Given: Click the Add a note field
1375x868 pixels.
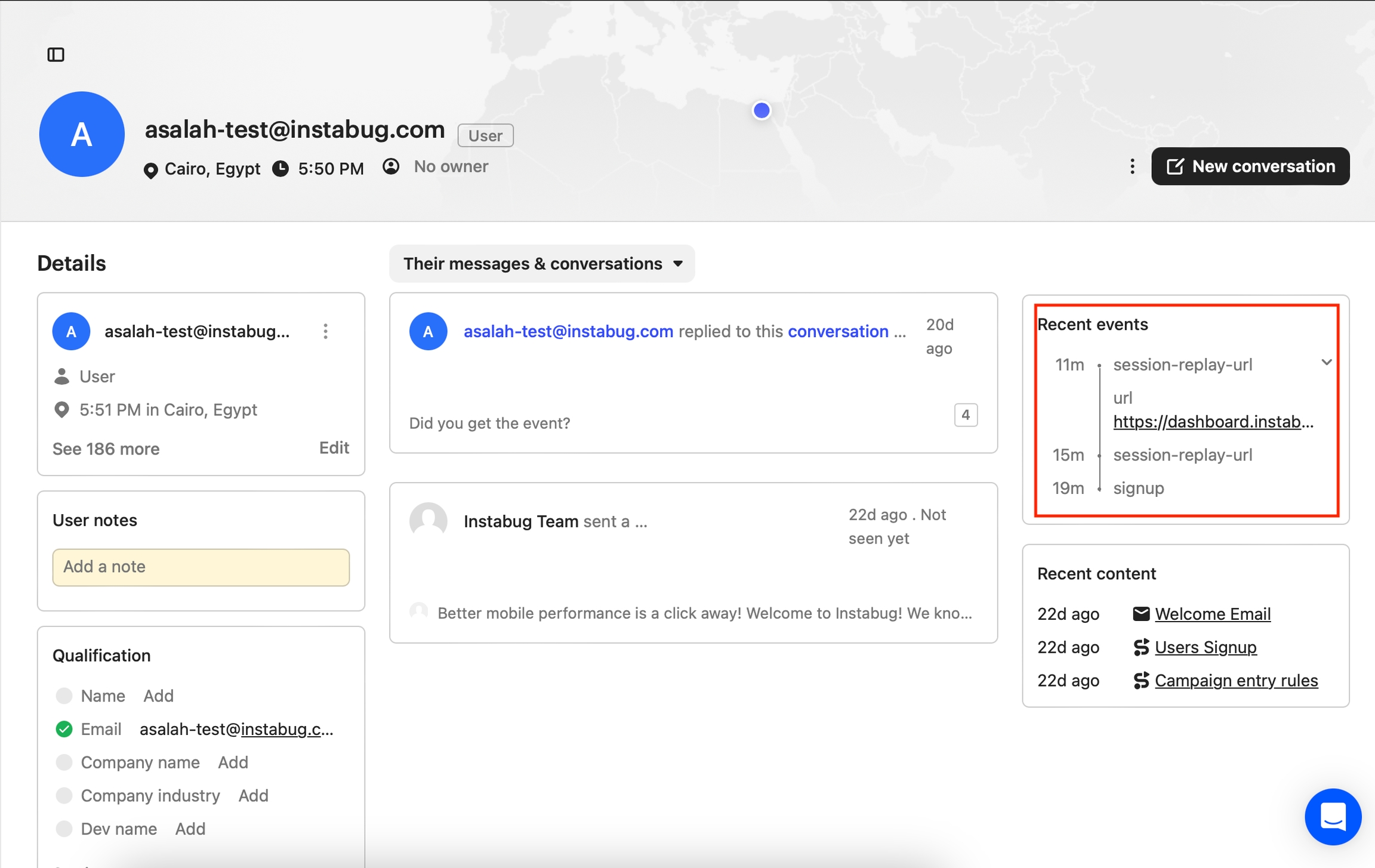Looking at the screenshot, I should 201,567.
